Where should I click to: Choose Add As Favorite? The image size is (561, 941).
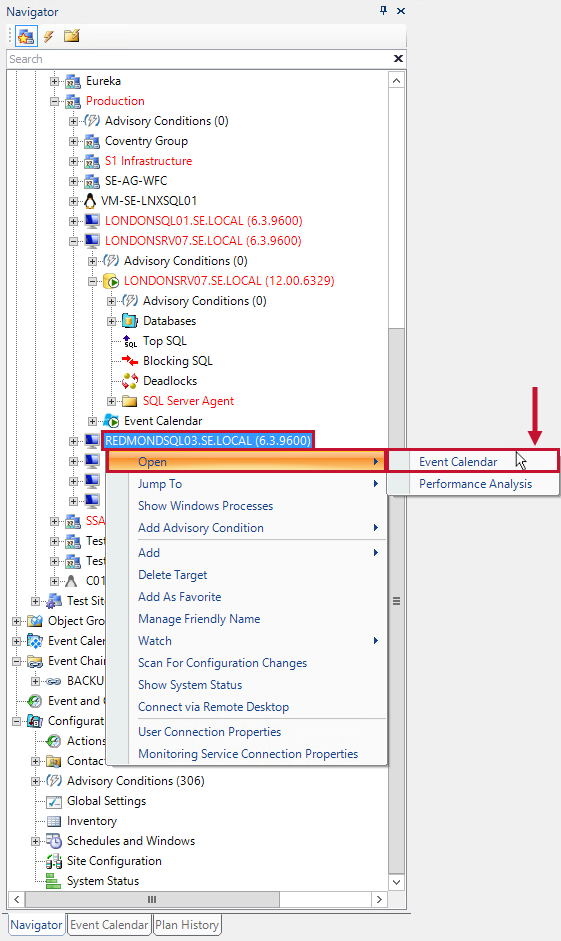[x=246, y=597]
